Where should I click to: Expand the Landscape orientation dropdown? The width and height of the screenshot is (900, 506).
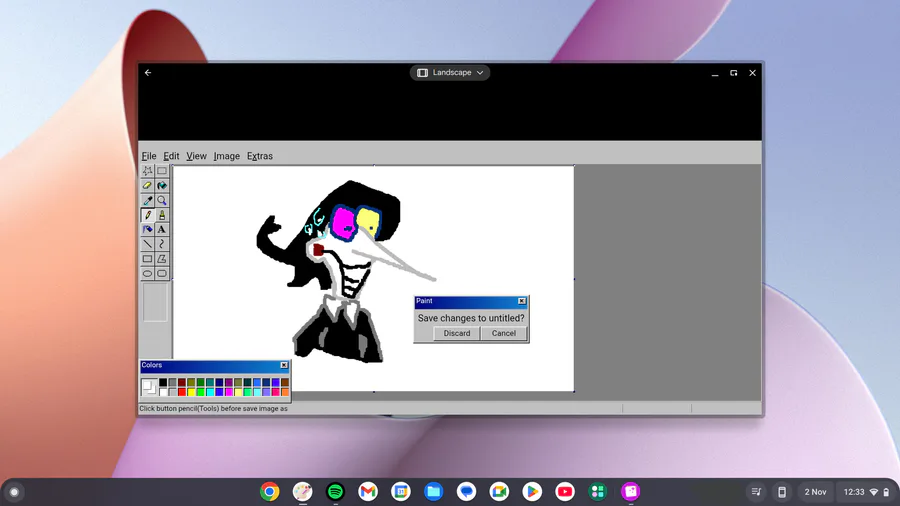pyautogui.click(x=450, y=73)
